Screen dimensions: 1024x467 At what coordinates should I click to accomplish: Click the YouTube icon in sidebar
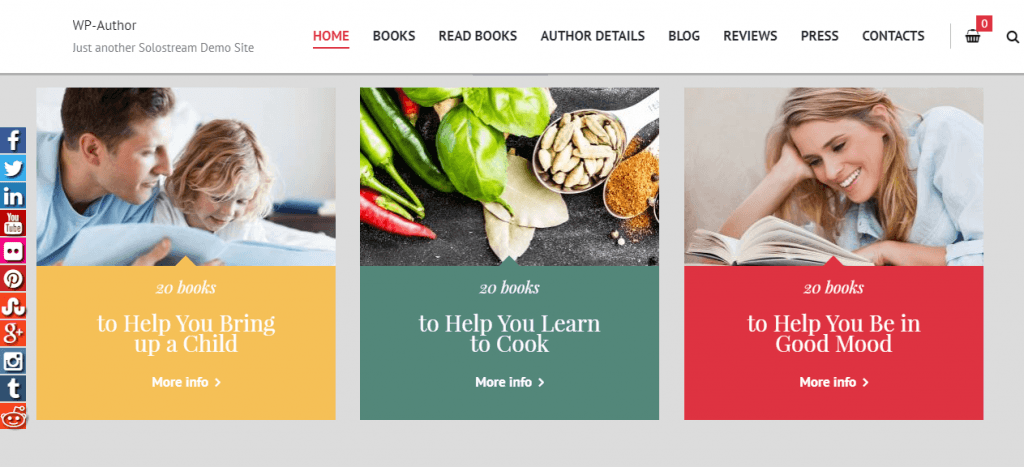click(13, 223)
